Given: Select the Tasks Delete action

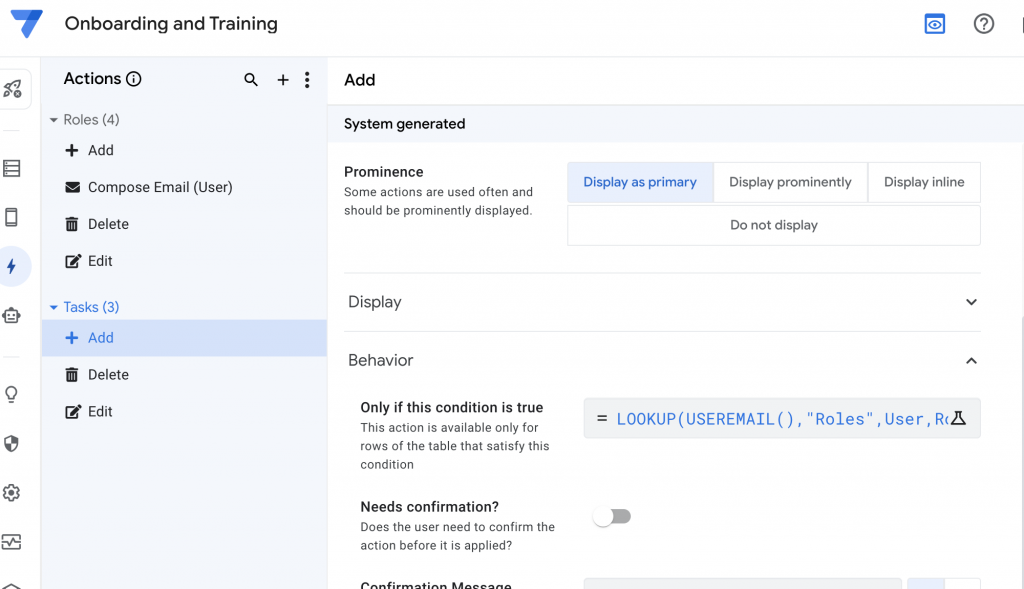Looking at the screenshot, I should tap(108, 375).
